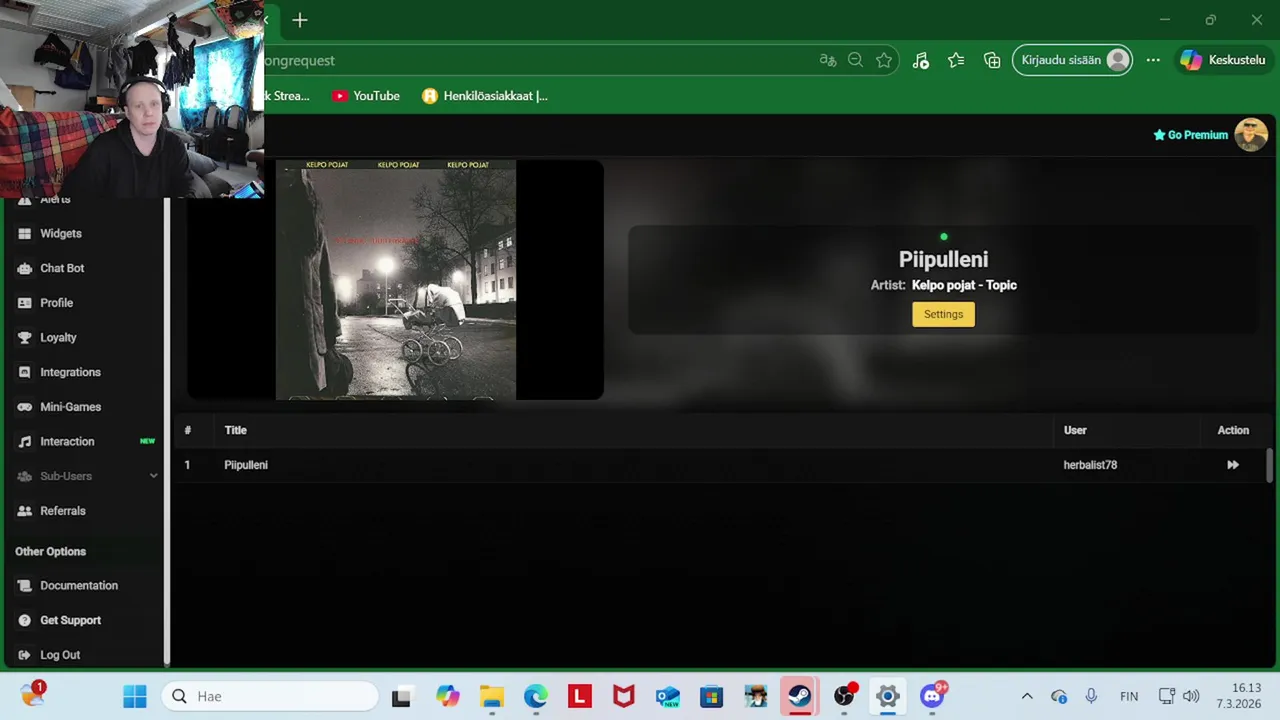Log Out from the sidebar
Image resolution: width=1280 pixels, height=720 pixels.
pos(60,655)
